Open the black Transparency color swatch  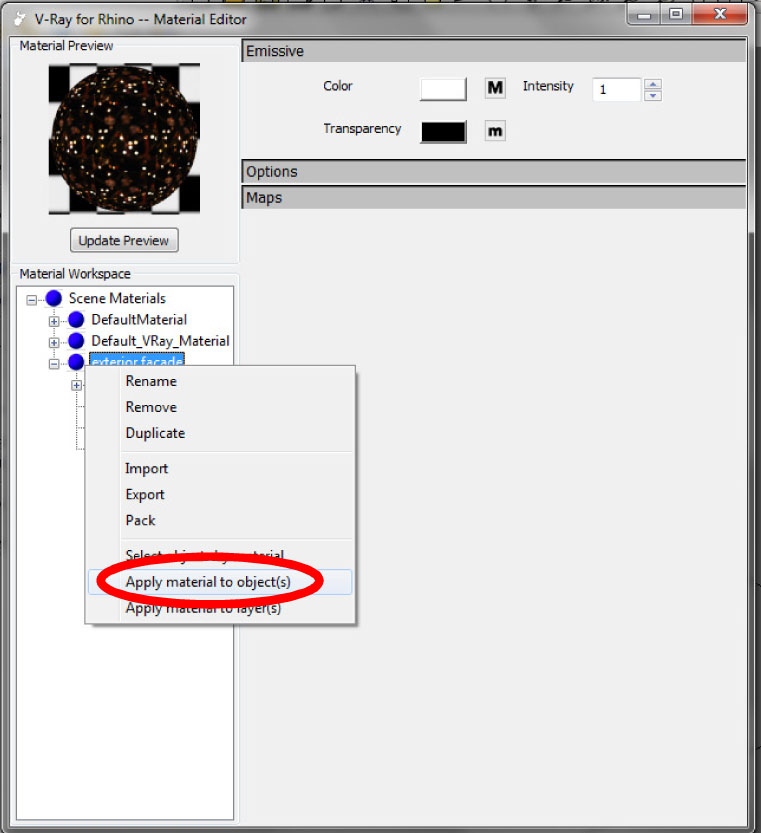click(443, 132)
